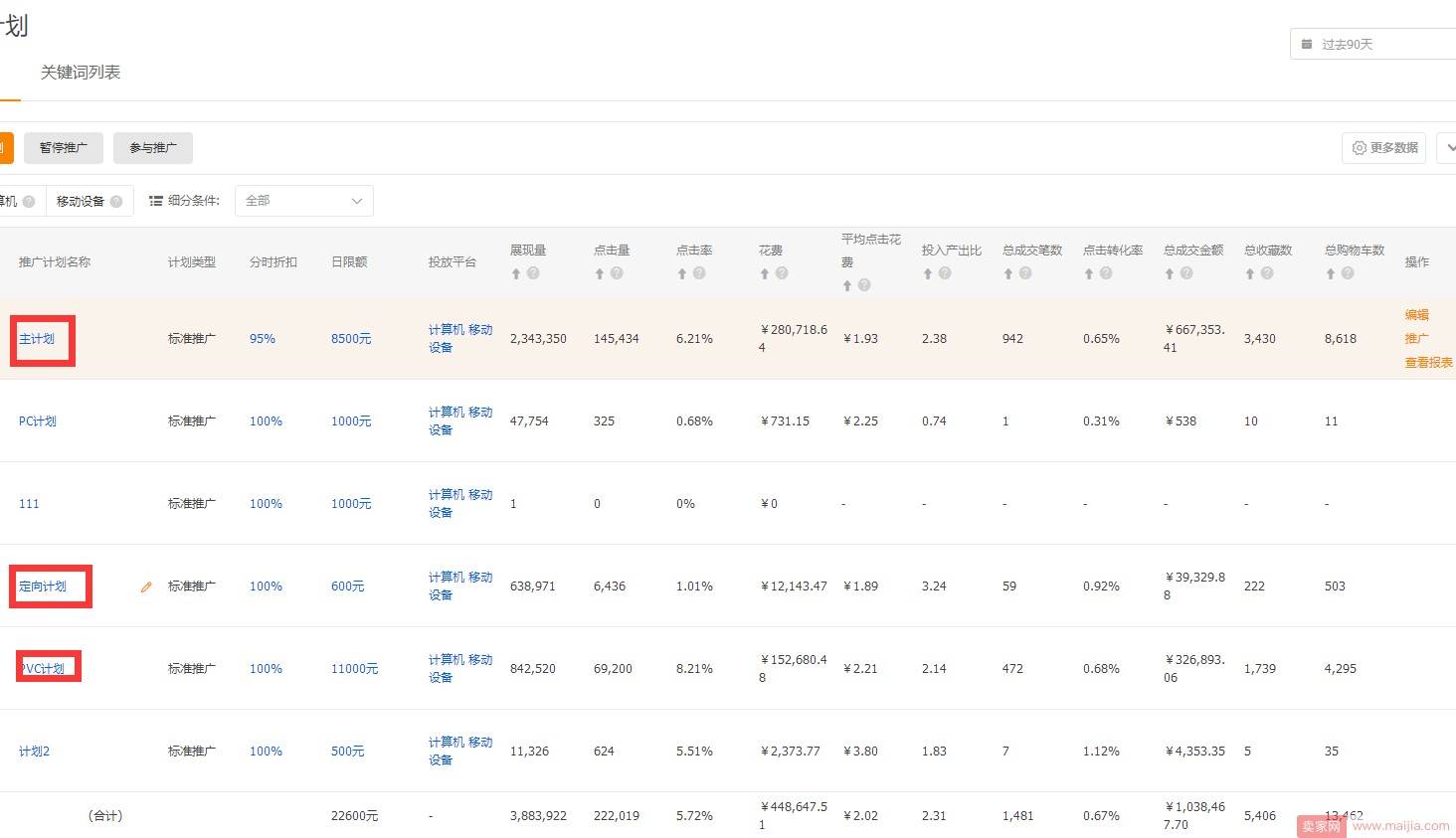Click the 2,343,350 impressions value
Viewport: 1456px width, 838px height.
coord(538,339)
